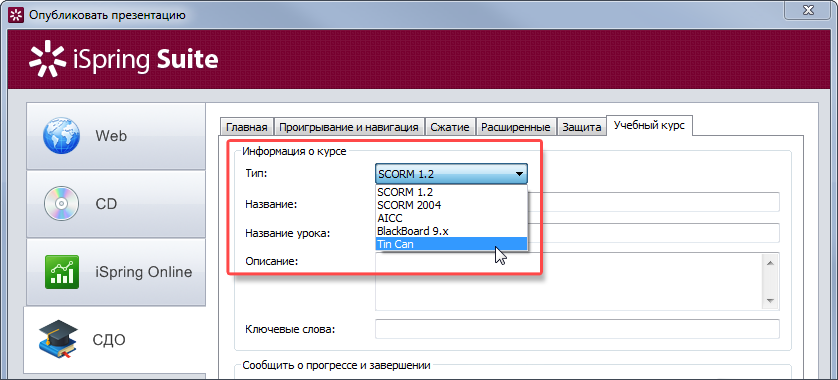Open the Сжатие tab
The height and width of the screenshot is (380, 838).
click(x=451, y=127)
